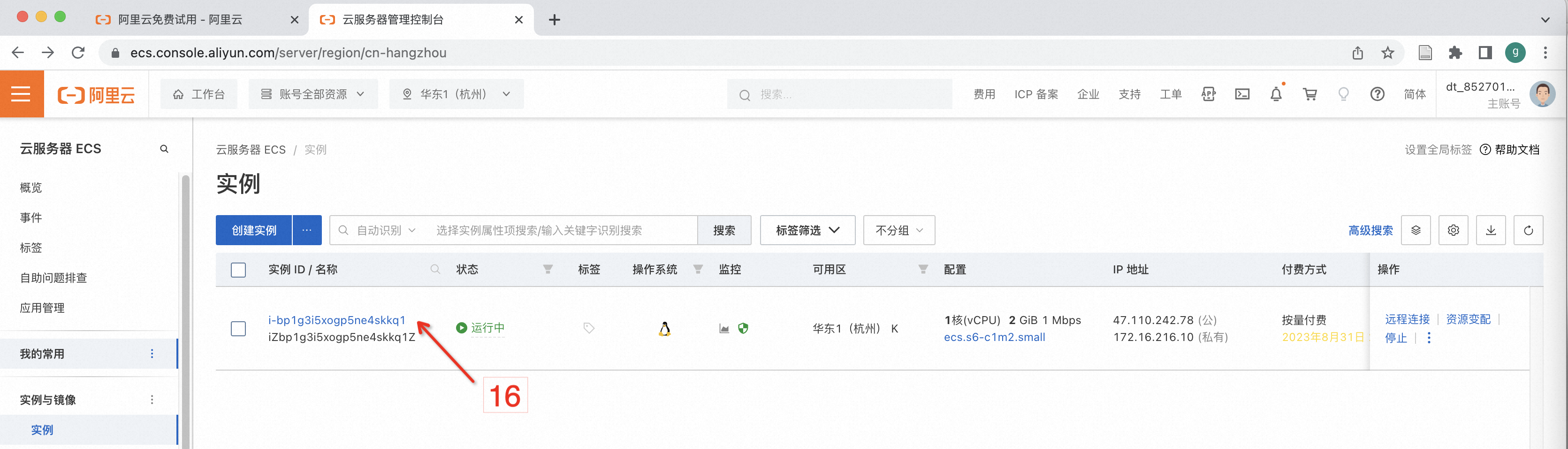Open the 不分组 grouping dropdown
The width and height of the screenshot is (1568, 449).
[898, 230]
